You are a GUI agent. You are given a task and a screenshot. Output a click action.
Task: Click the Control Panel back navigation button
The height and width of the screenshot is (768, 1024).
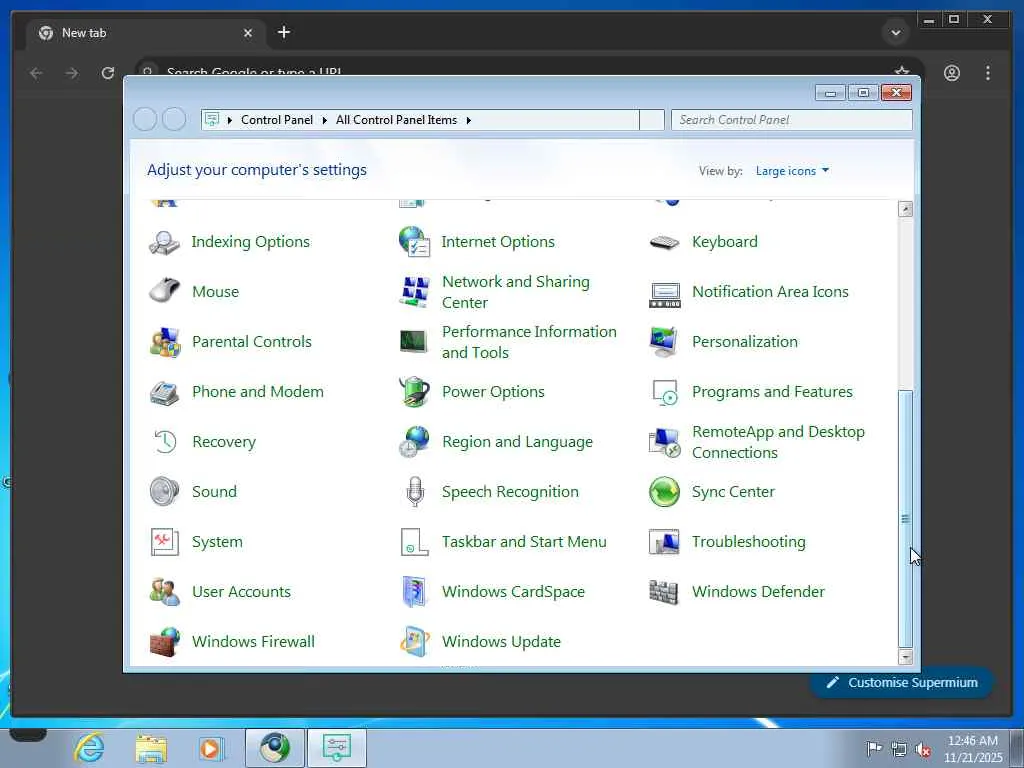[x=145, y=120]
